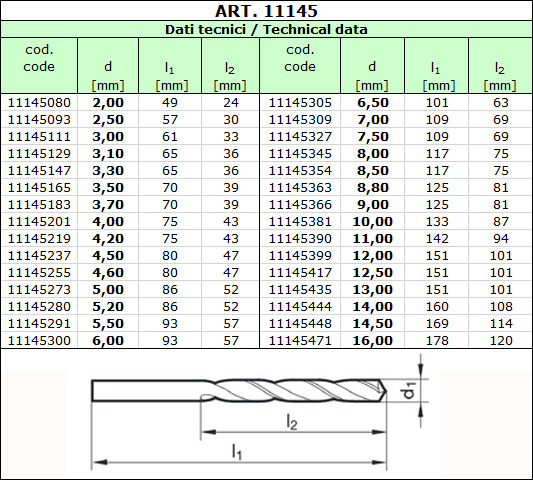Click product code 11145305
The width and height of the screenshot is (533, 480).
tap(300, 103)
